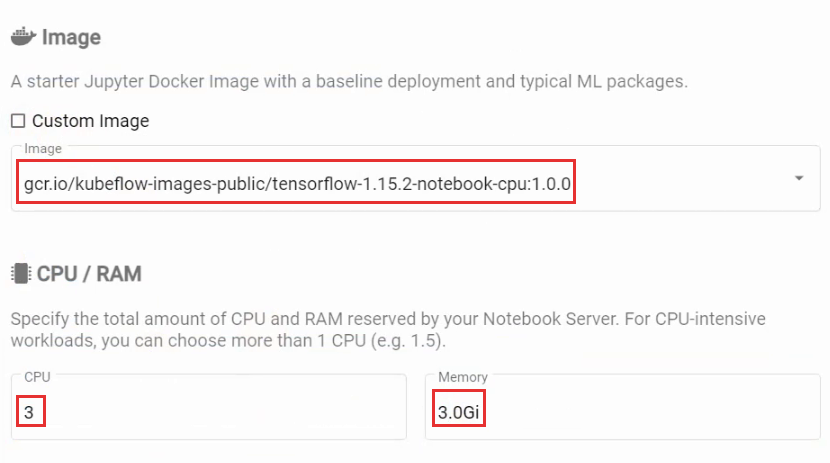Image resolution: width=830 pixels, height=463 pixels.
Task: Click the starter Jupyter Docker Image description
Action: [x=349, y=81]
